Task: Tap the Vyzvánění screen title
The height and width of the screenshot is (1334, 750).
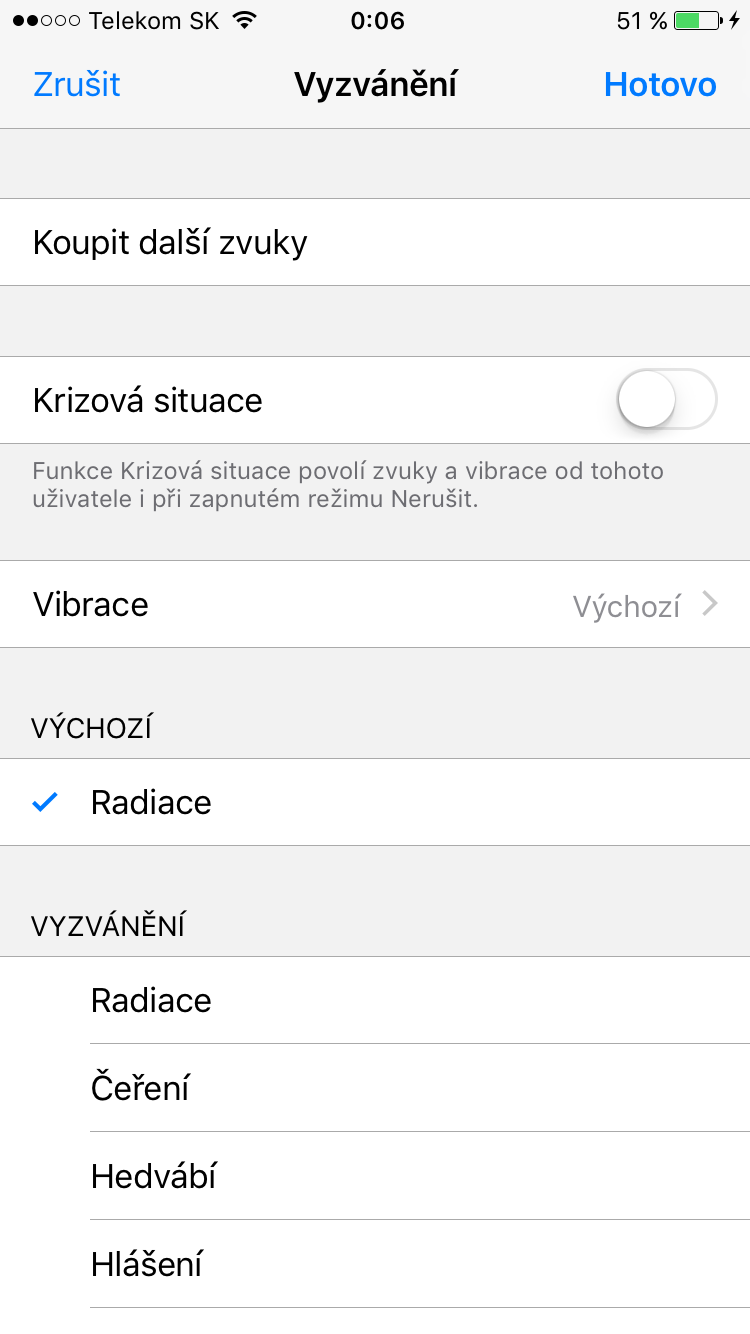Action: click(375, 85)
